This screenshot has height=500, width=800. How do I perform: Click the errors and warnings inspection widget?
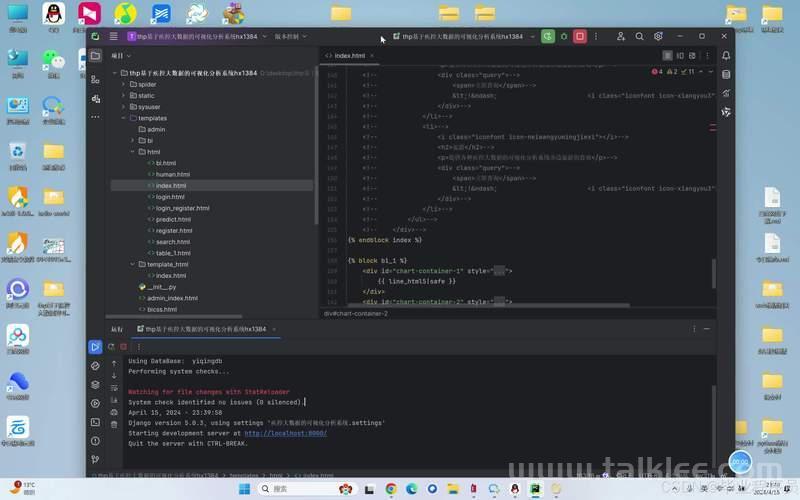click(673, 72)
